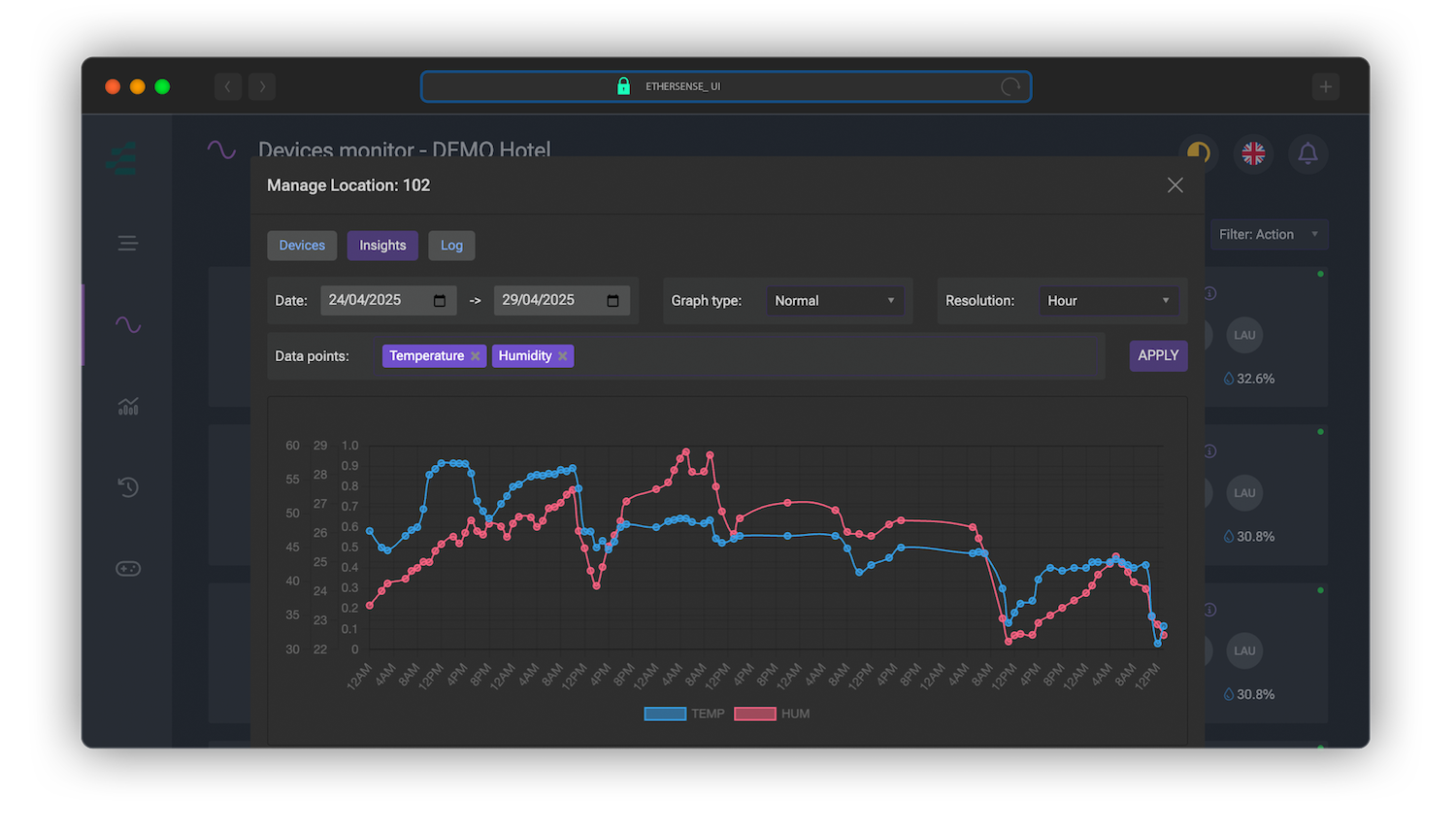Click the Ethersense logo in sidebar
The width and height of the screenshot is (1456, 831).
click(122, 157)
